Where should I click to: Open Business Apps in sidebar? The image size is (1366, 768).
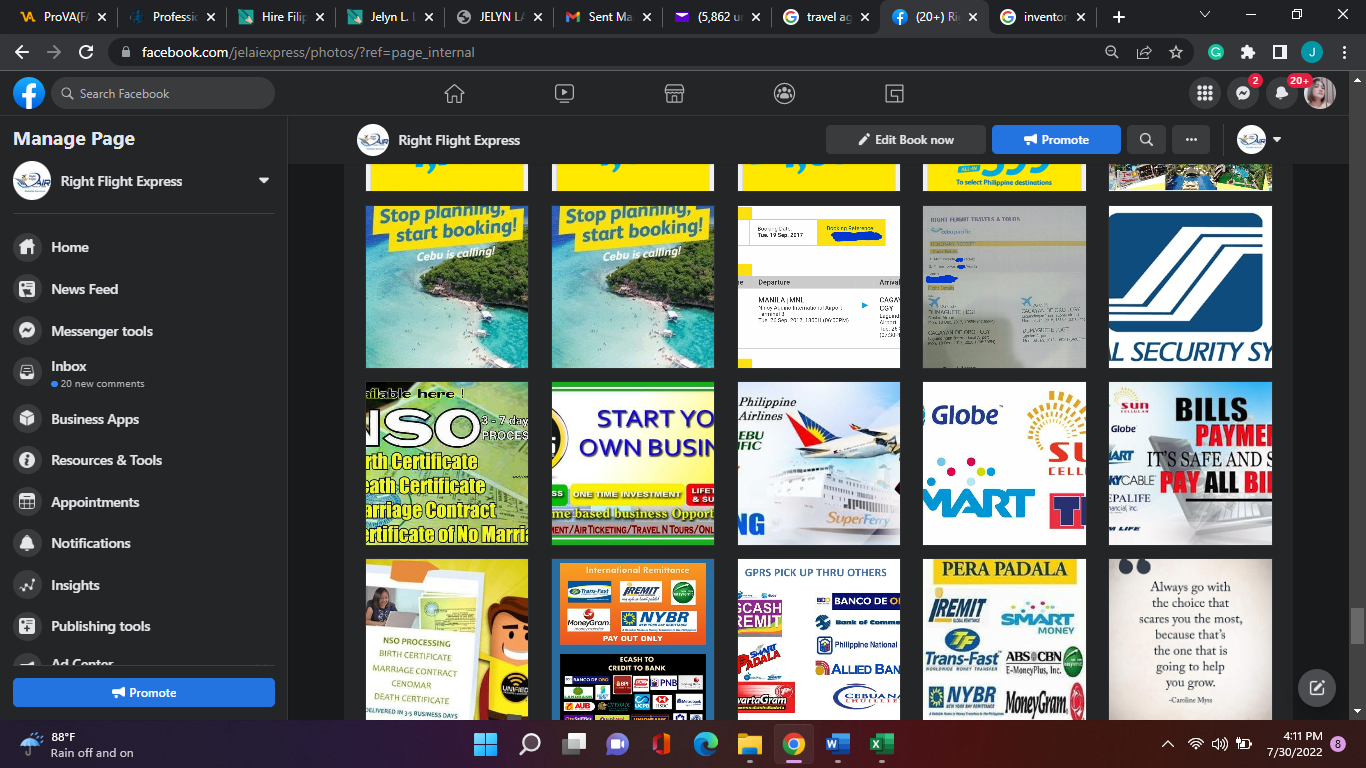(143, 419)
